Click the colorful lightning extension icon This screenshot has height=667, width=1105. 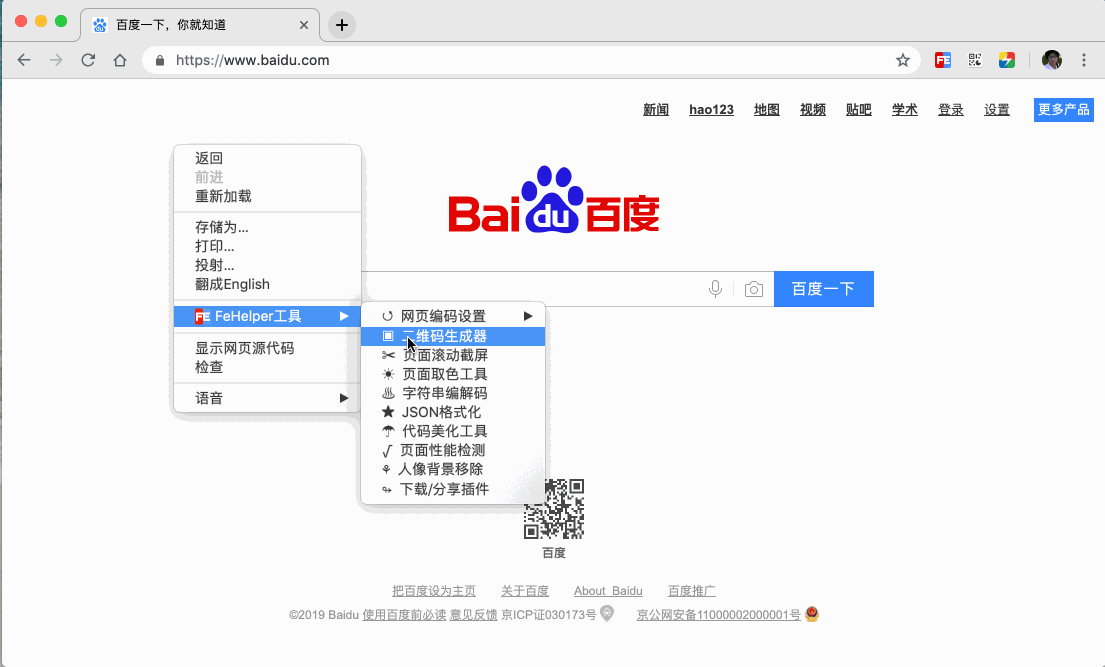click(x=1006, y=60)
